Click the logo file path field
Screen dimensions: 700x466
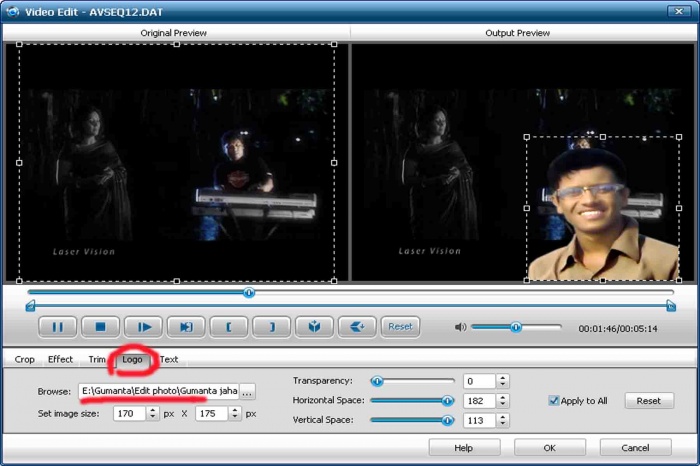(x=158, y=391)
